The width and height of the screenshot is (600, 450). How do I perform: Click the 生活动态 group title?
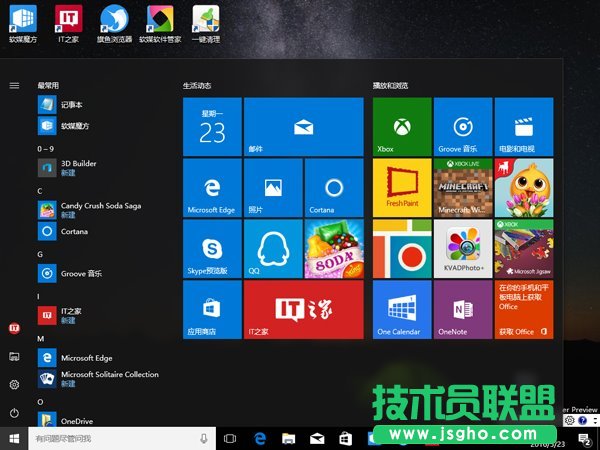(197, 85)
